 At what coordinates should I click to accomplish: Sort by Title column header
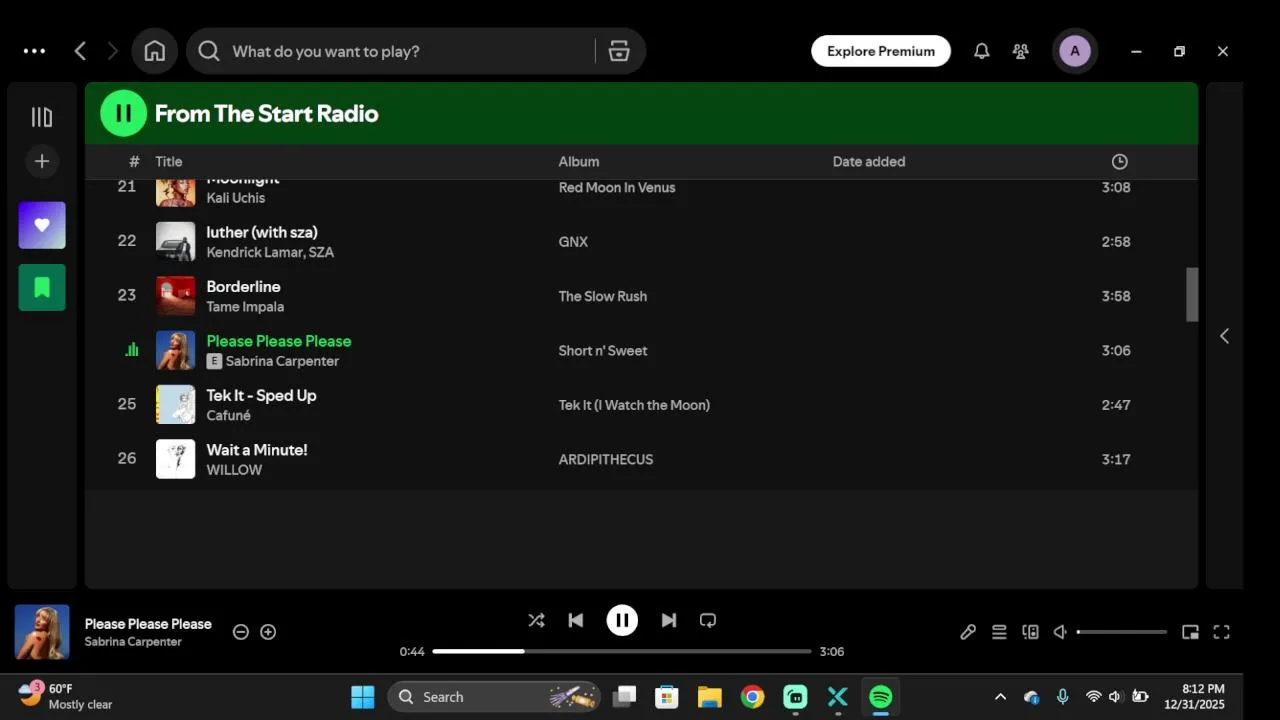click(x=169, y=161)
